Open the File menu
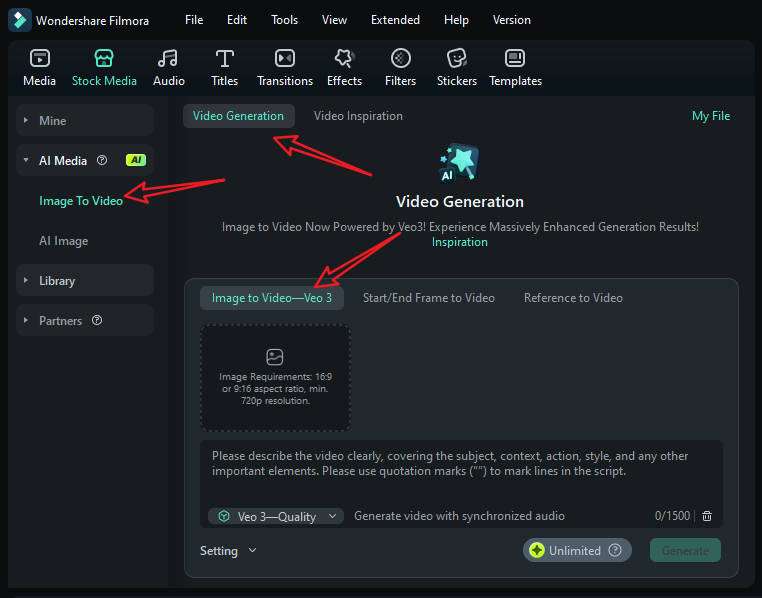The width and height of the screenshot is (762, 598). pos(194,20)
